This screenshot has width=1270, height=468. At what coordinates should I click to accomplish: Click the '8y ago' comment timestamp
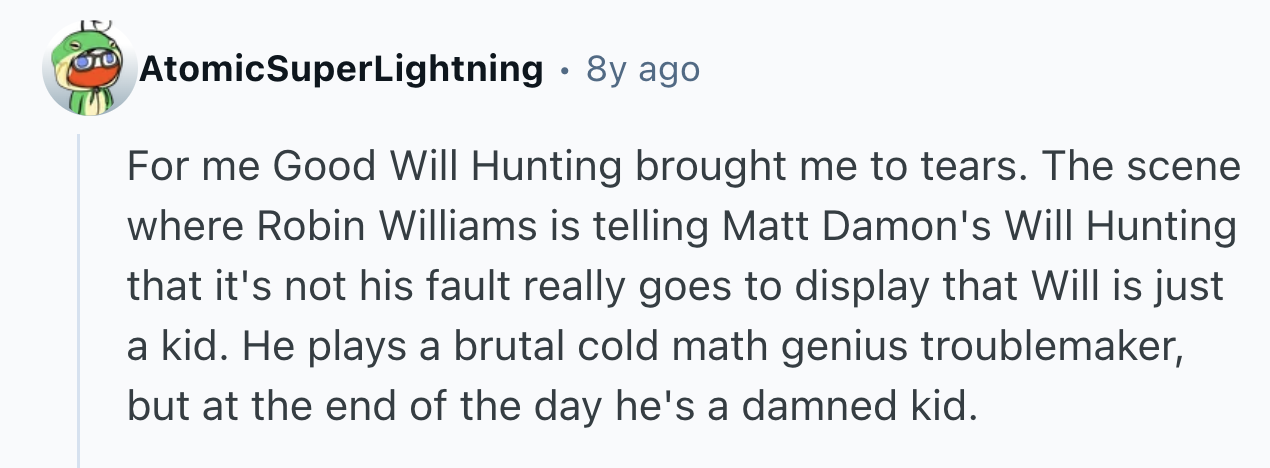tap(643, 69)
